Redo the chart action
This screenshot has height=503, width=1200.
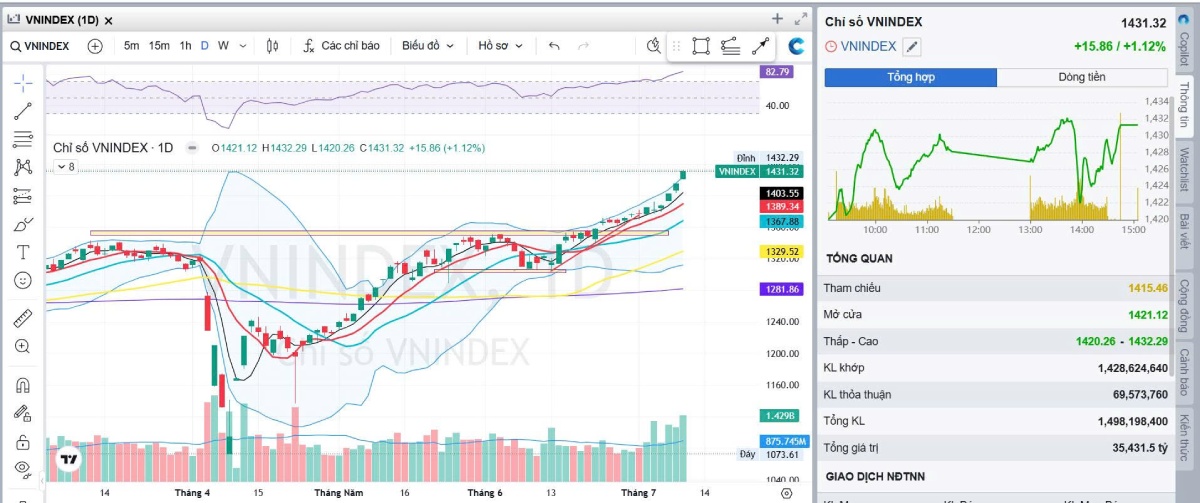[x=584, y=45]
